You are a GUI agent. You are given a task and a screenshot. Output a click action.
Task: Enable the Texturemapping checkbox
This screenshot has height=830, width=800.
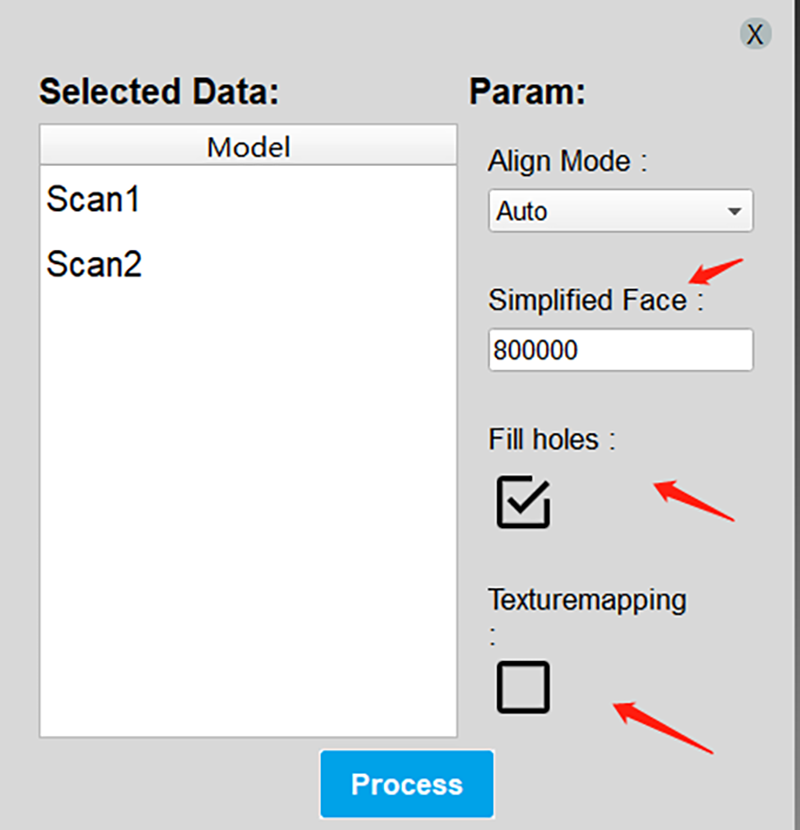(523, 687)
